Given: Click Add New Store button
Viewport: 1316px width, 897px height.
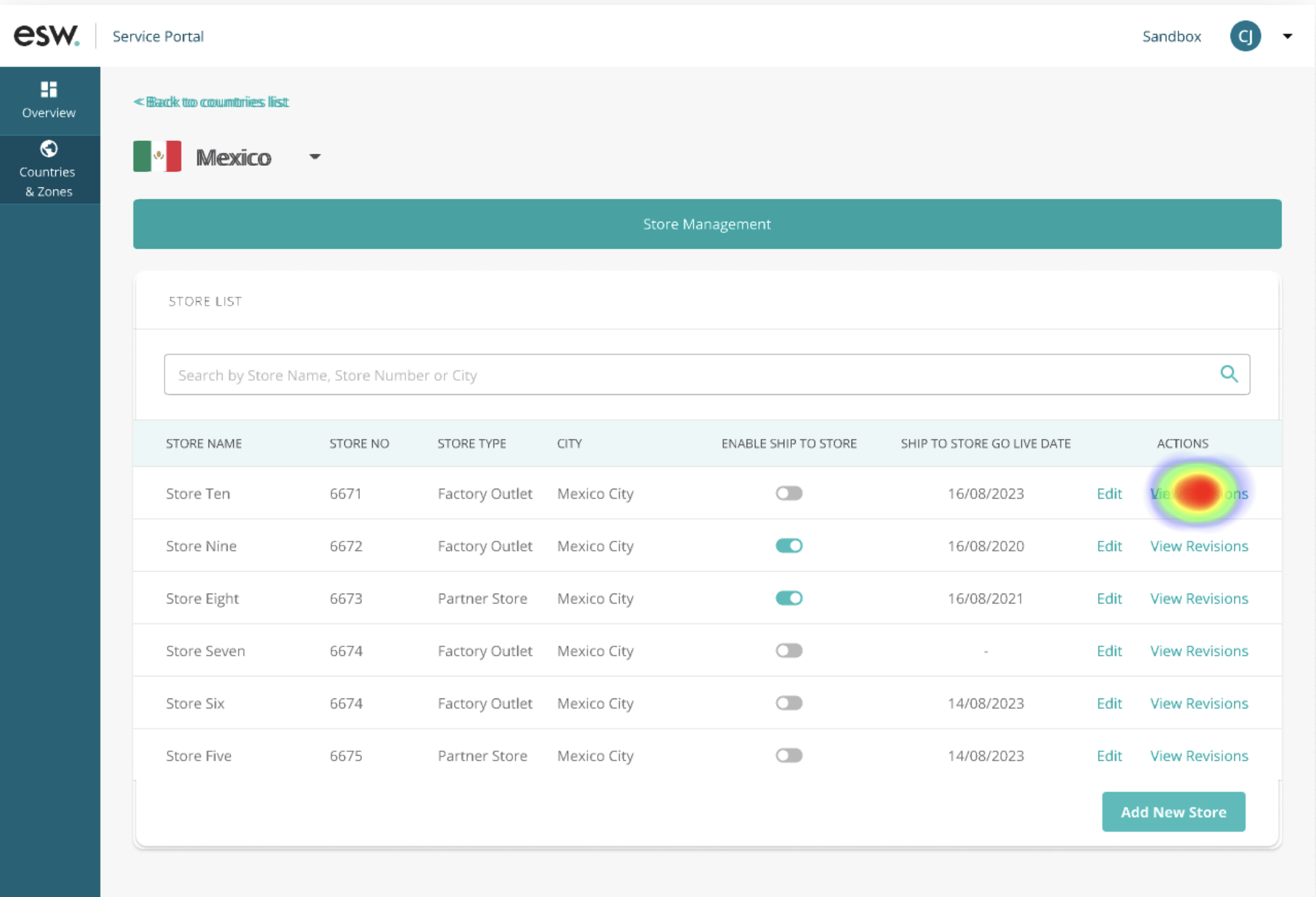Looking at the screenshot, I should tap(1173, 812).
